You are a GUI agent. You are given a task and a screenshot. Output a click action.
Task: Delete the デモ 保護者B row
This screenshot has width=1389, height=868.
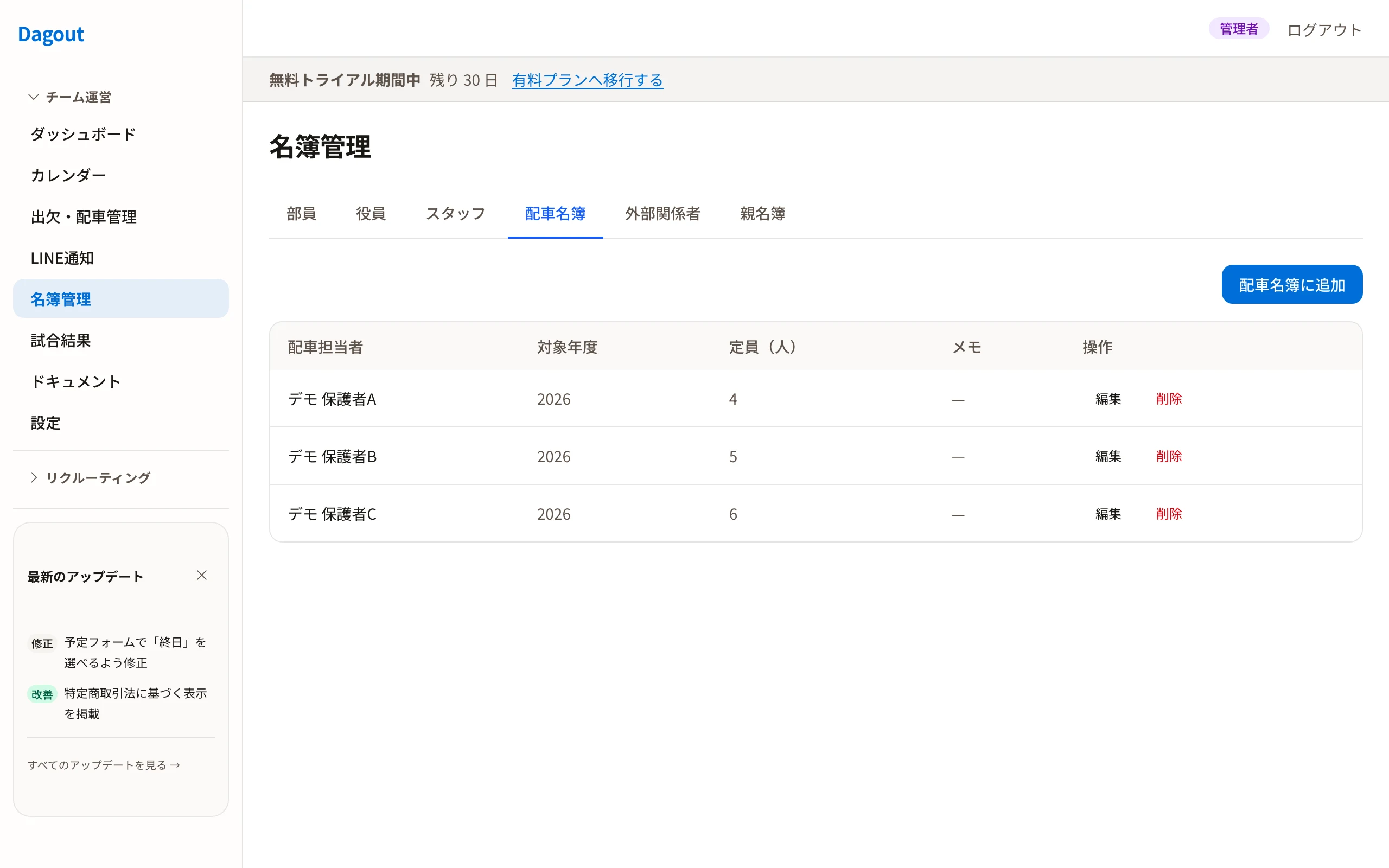[1169, 456]
